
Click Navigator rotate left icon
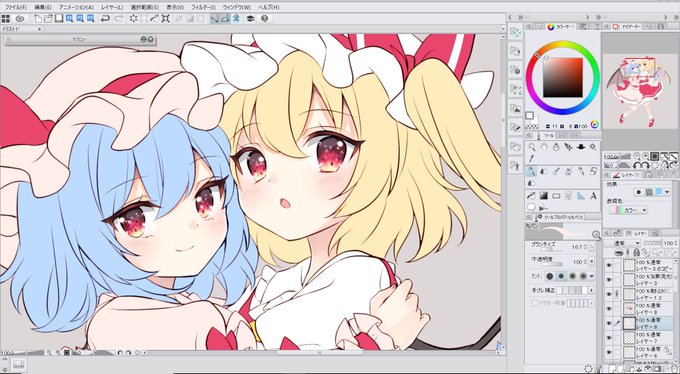637,165
